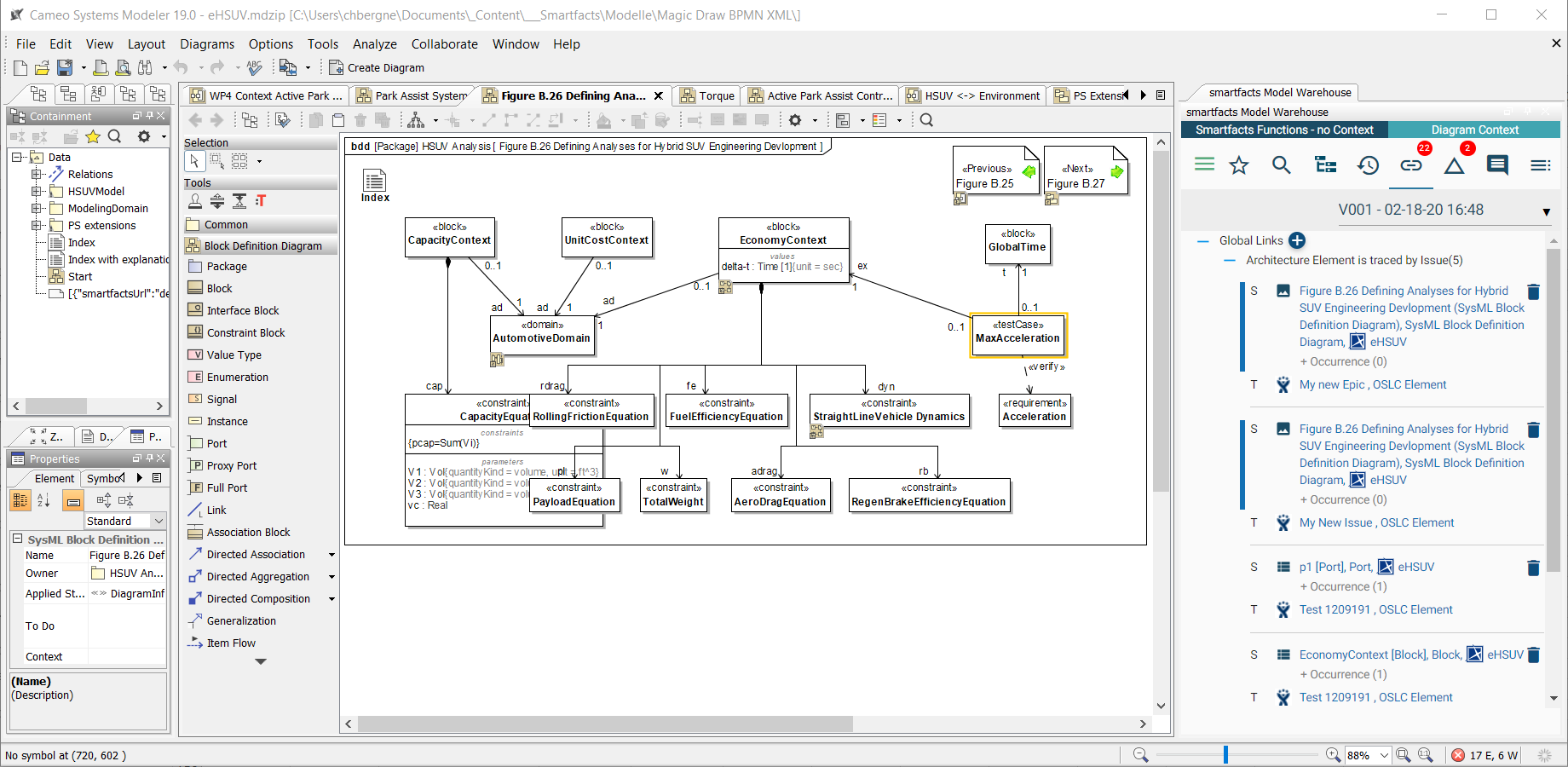Screen dimensions: 1568x767
Task: Open the My new Epic OSLC link
Action: 1372,385
